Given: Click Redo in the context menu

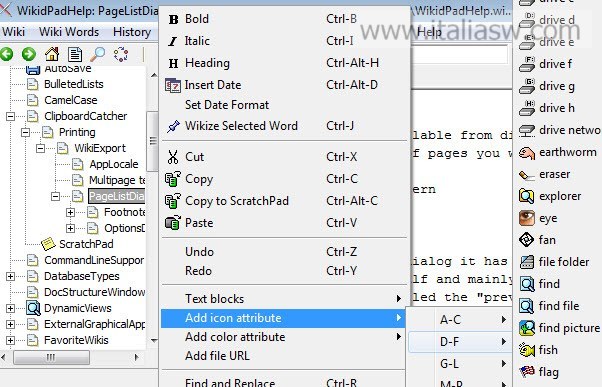Looking at the screenshot, I should point(284,271).
